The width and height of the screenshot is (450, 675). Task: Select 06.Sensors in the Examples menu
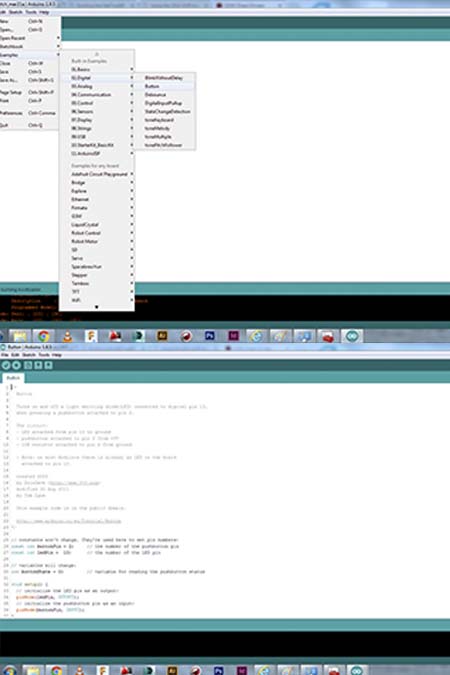click(97, 111)
